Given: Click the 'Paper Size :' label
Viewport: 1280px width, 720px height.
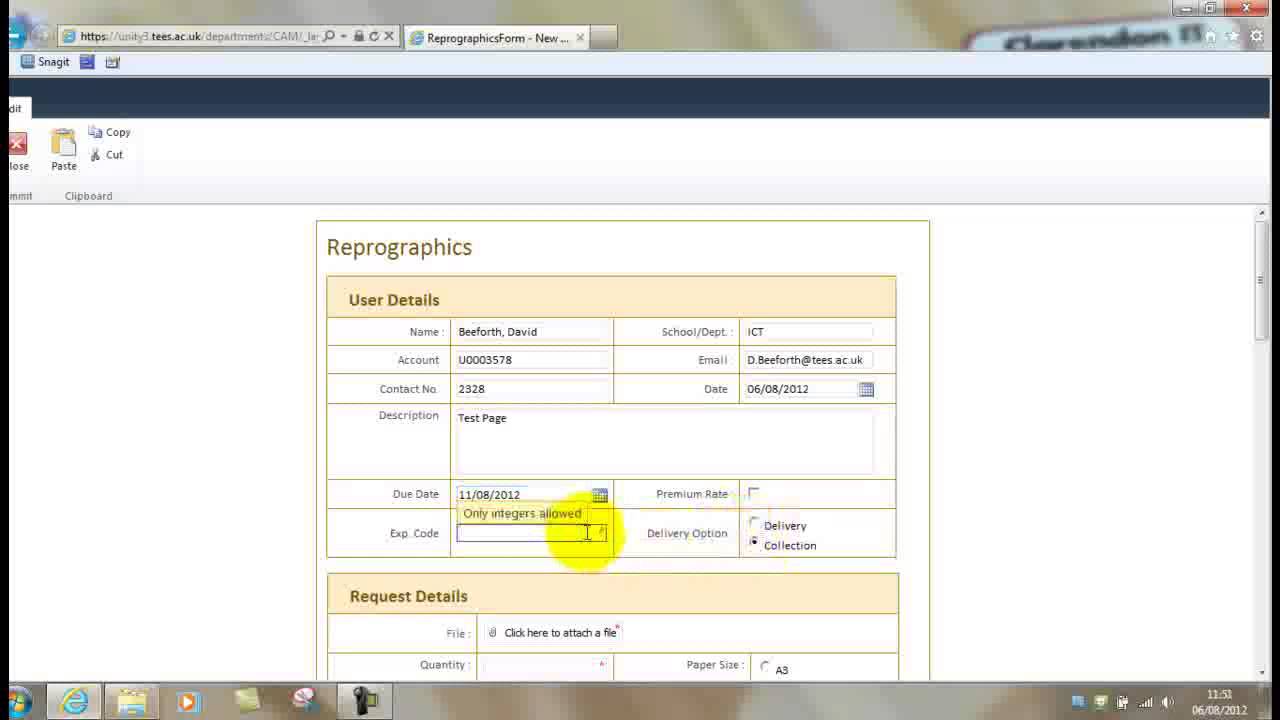Looking at the screenshot, I should pyautogui.click(x=715, y=665).
